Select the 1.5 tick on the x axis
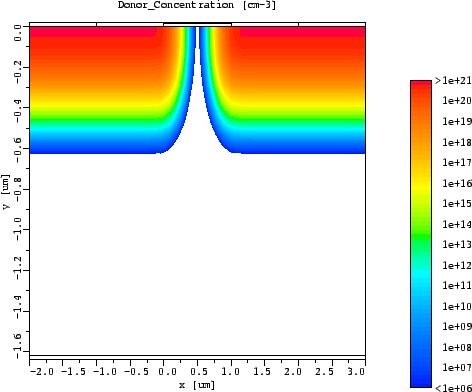Screen dimensions: 472x392 [x=263, y=371]
